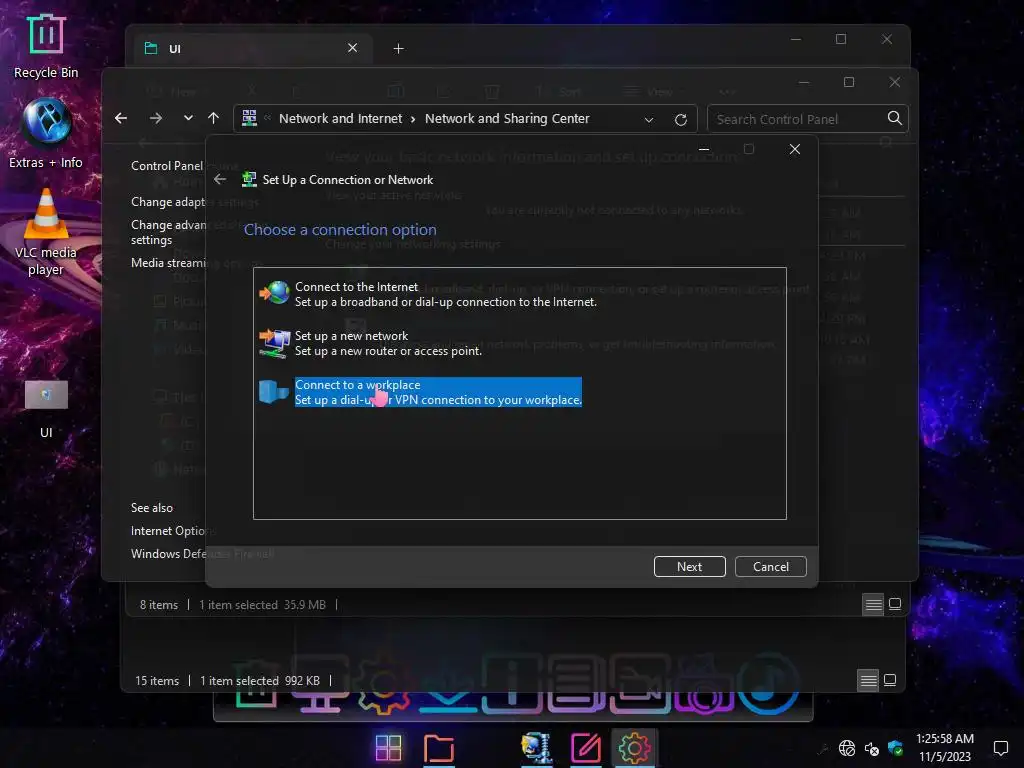Viewport: 1024px width, 768px height.
Task: Open Recycle Bin desktop icon
Action: click(x=46, y=46)
